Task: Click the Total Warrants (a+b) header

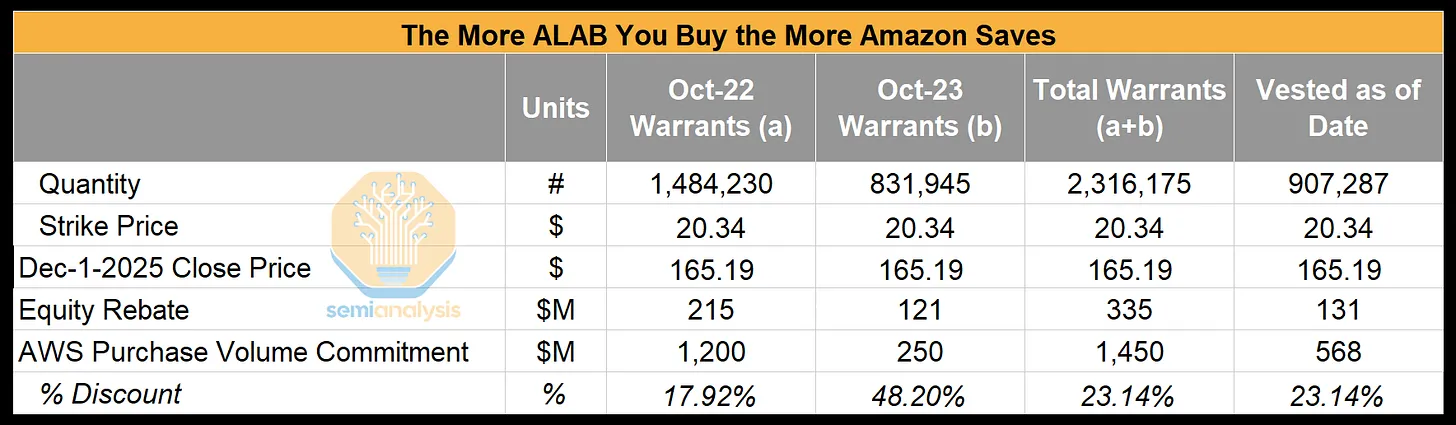Action: [1129, 108]
